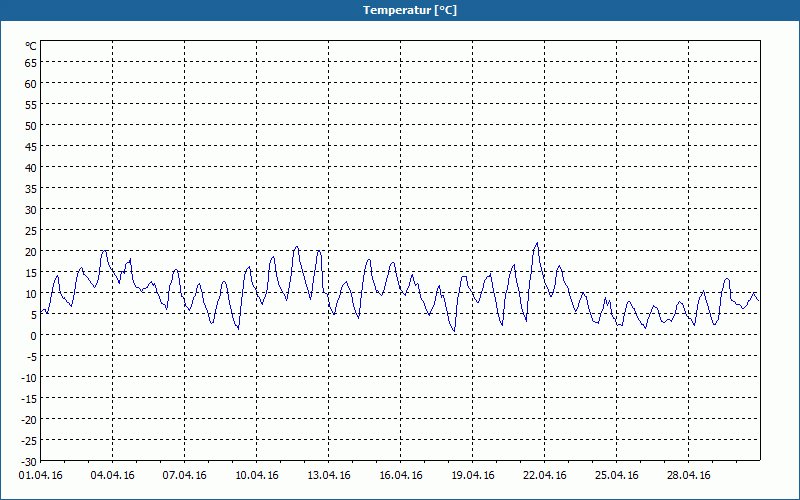Click the 19.04.16 date label
Image resolution: width=800 pixels, height=500 pixels.
(x=472, y=476)
